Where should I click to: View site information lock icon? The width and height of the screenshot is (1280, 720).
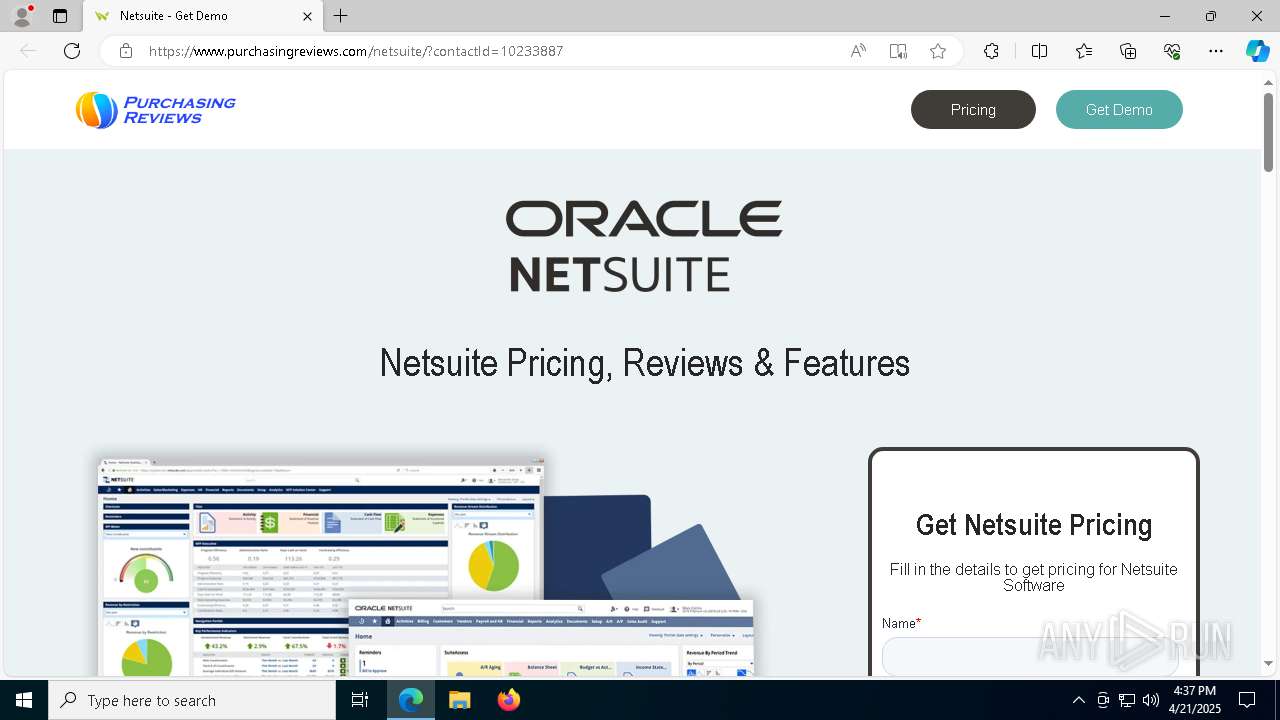click(126, 51)
